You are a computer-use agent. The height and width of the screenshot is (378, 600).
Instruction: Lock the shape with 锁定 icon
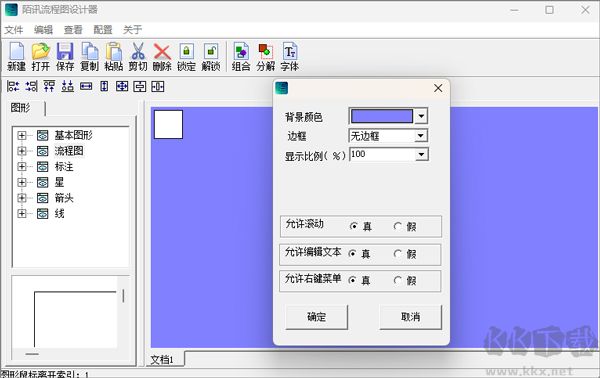click(186, 57)
